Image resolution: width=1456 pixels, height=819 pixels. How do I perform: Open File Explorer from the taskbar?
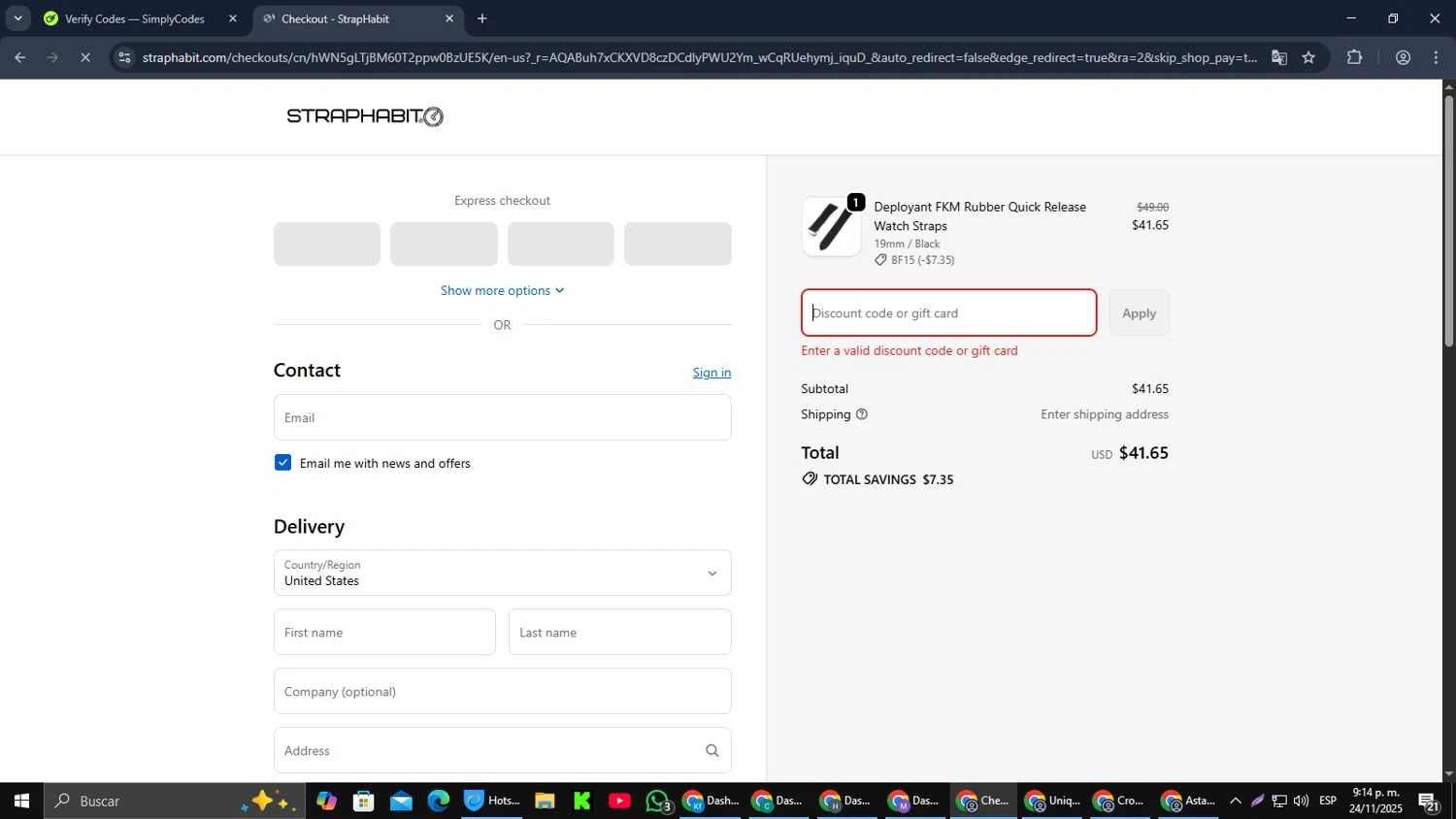click(x=545, y=801)
